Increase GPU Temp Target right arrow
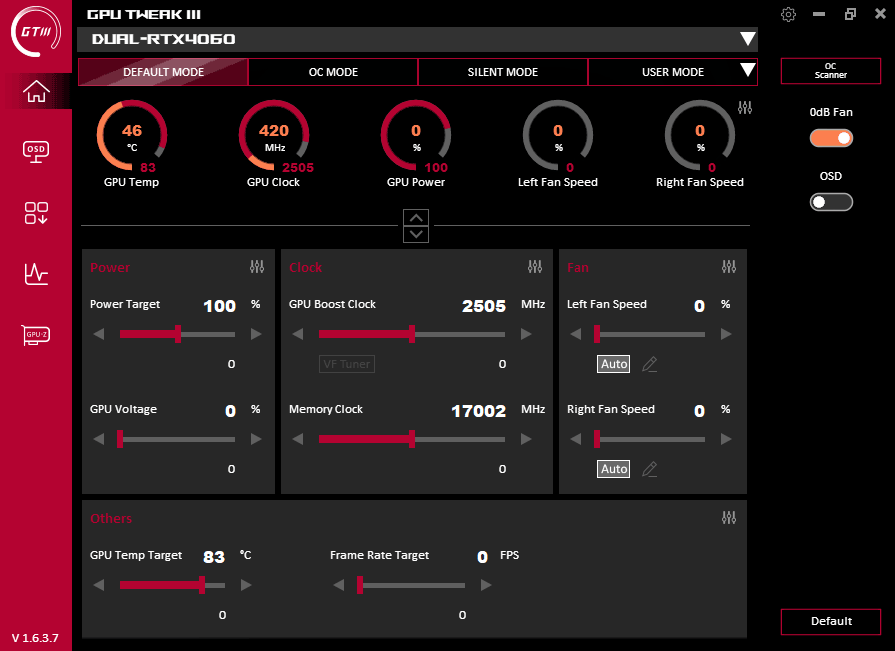 point(246,585)
